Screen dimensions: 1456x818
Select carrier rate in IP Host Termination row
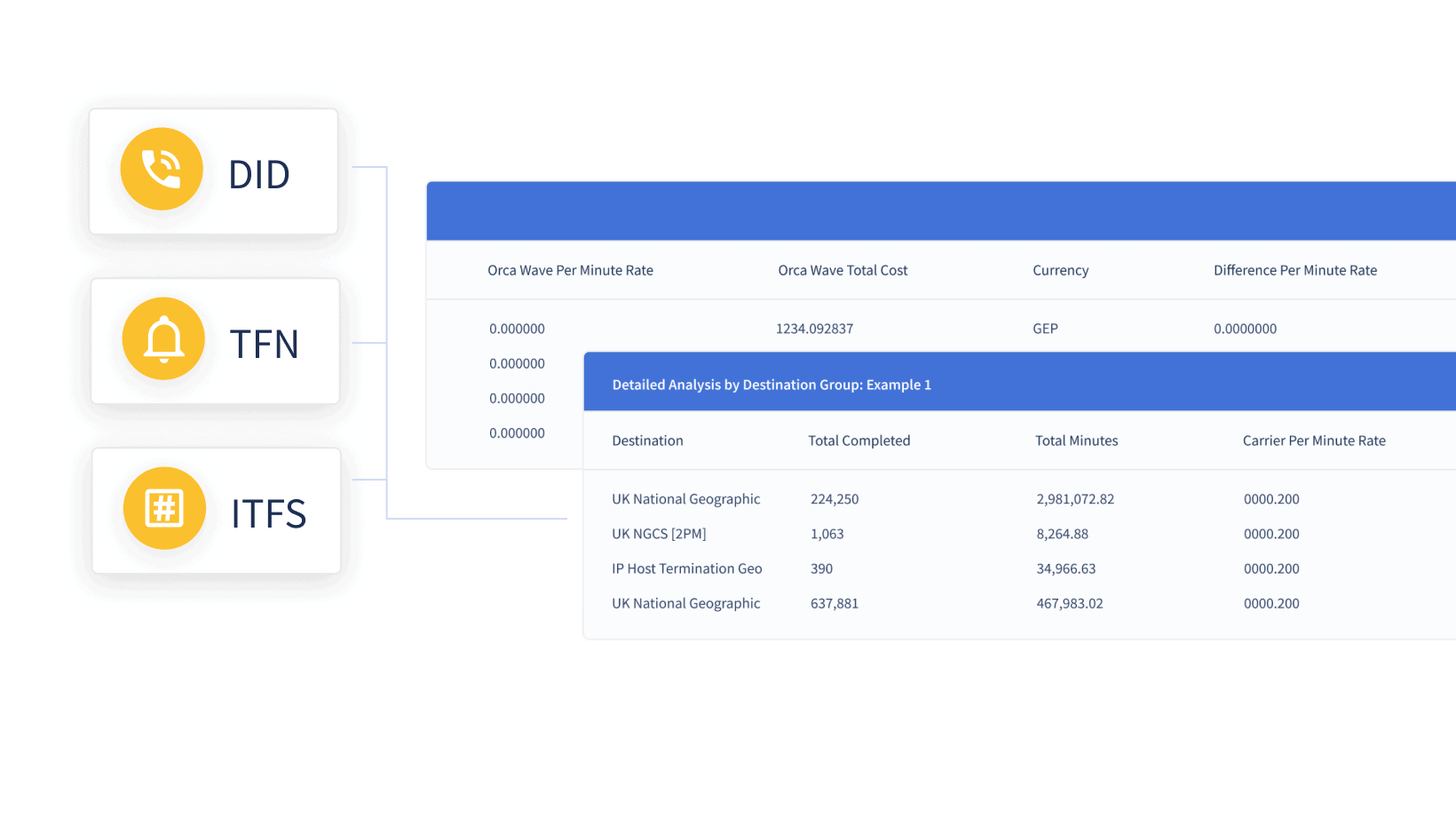click(1271, 568)
